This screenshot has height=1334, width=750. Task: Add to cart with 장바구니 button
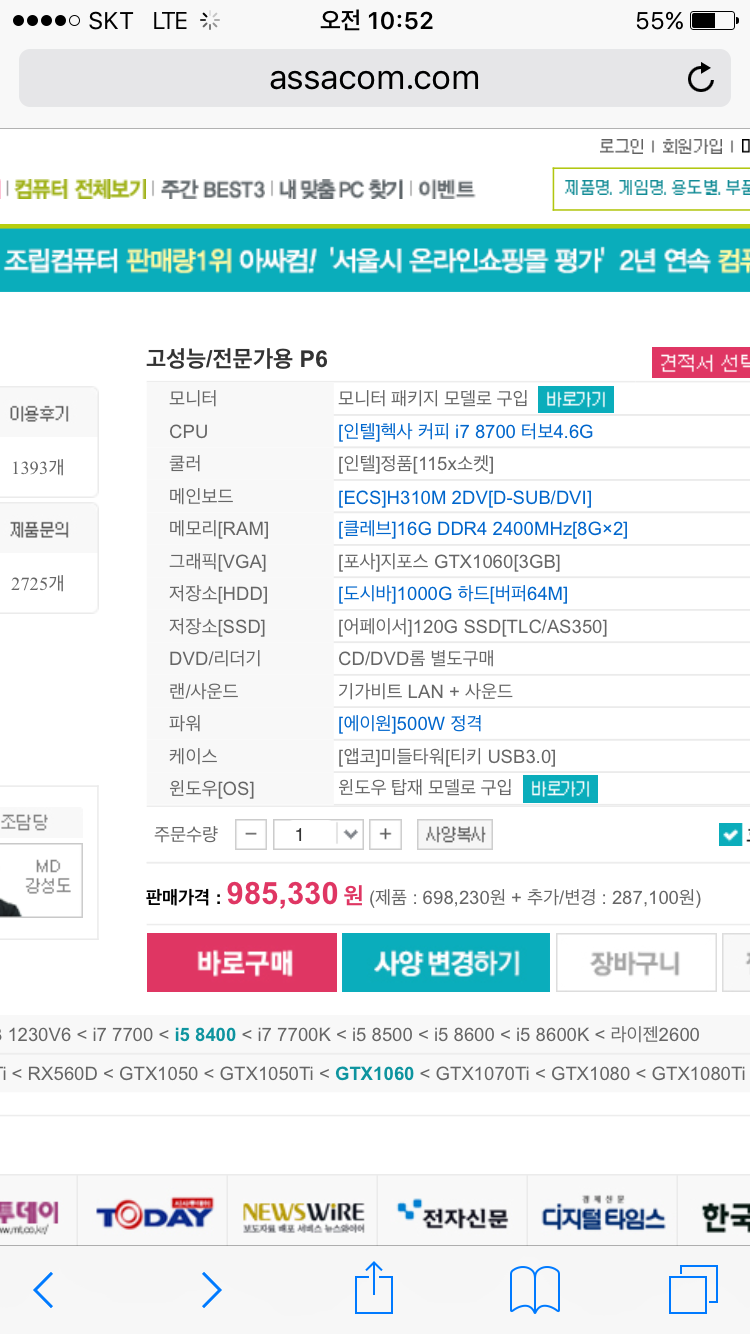click(x=636, y=962)
